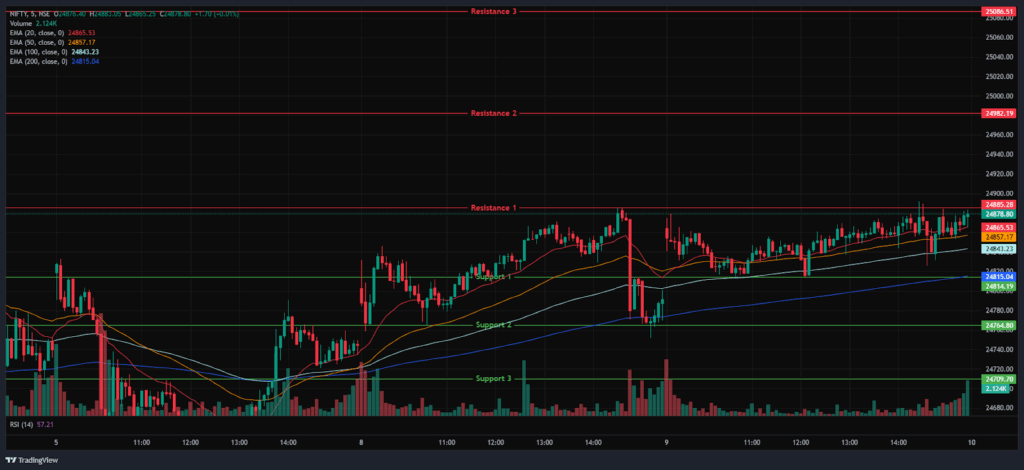Click the date 9 marker on time axis
Image resolution: width=1024 pixels, height=470 pixels.
tap(665, 441)
